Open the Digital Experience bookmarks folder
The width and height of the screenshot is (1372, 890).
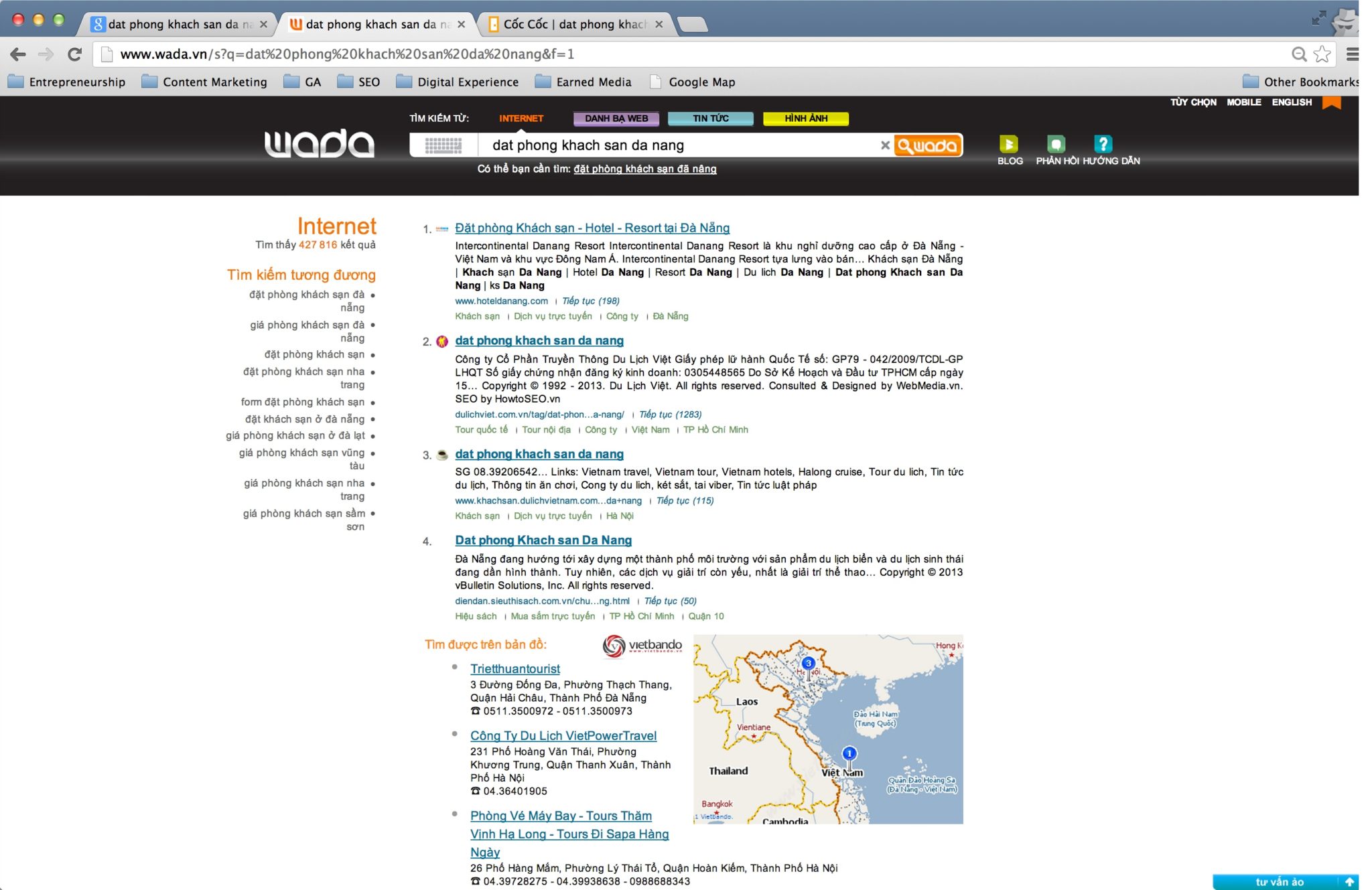coord(458,82)
